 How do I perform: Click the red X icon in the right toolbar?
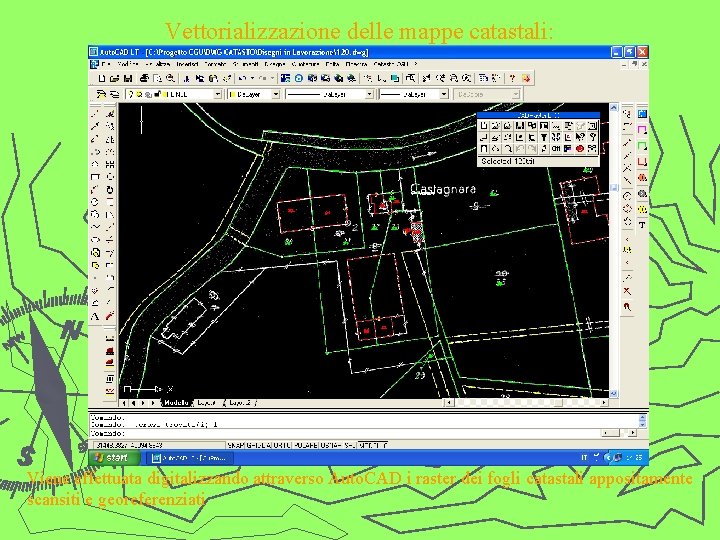[627, 291]
